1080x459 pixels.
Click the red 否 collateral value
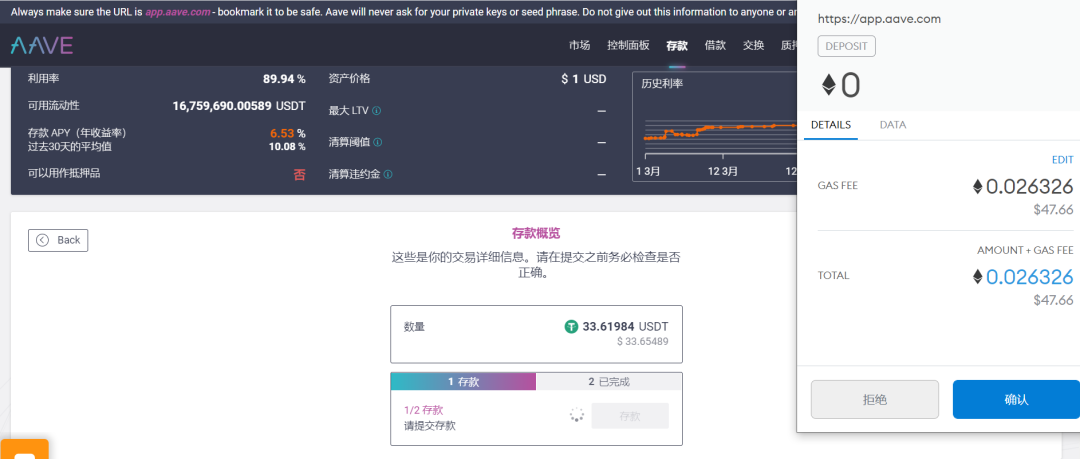(300, 174)
